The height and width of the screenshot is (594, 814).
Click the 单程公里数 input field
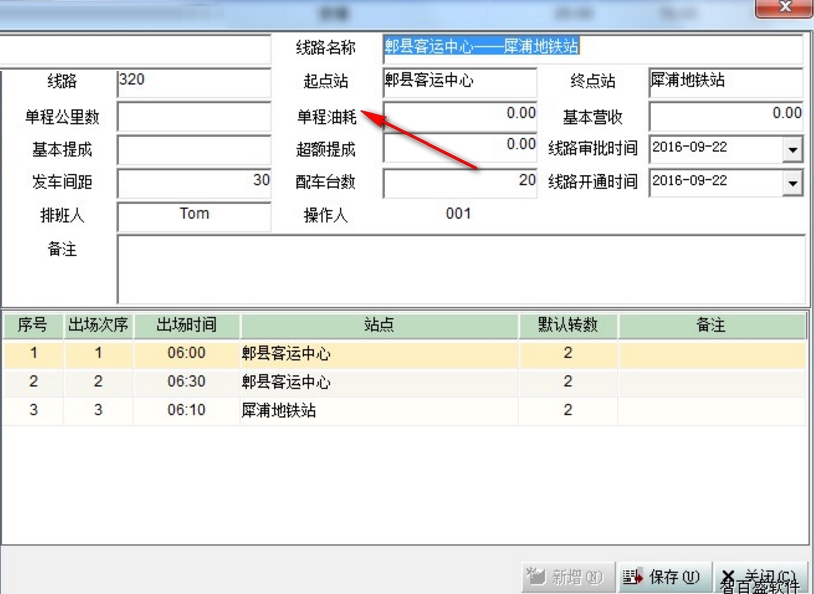(194, 116)
